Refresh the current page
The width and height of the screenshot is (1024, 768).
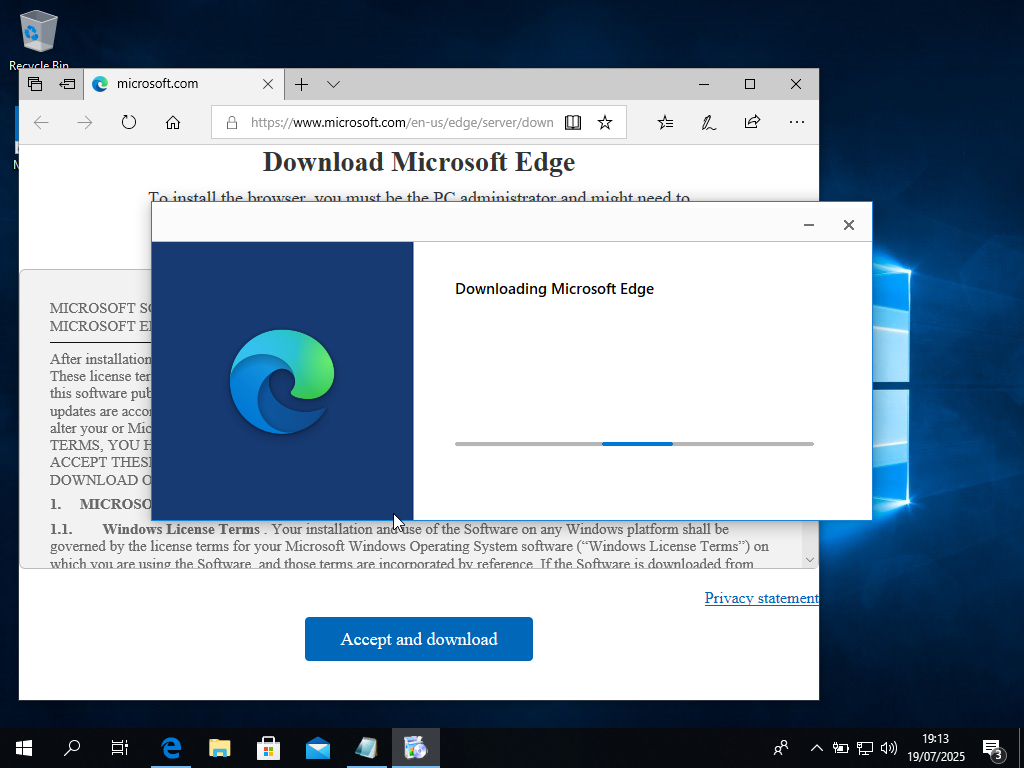click(129, 122)
